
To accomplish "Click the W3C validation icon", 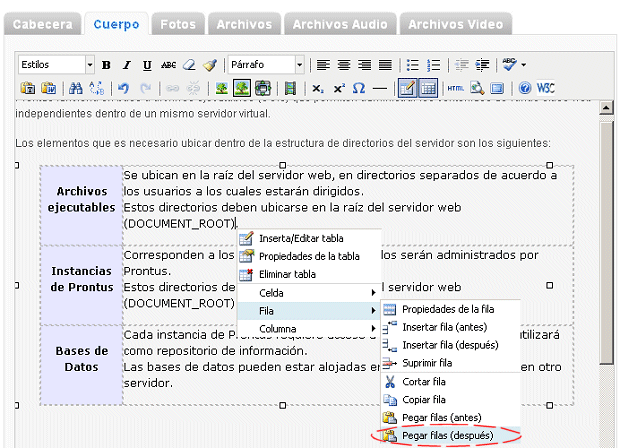I will [545, 88].
